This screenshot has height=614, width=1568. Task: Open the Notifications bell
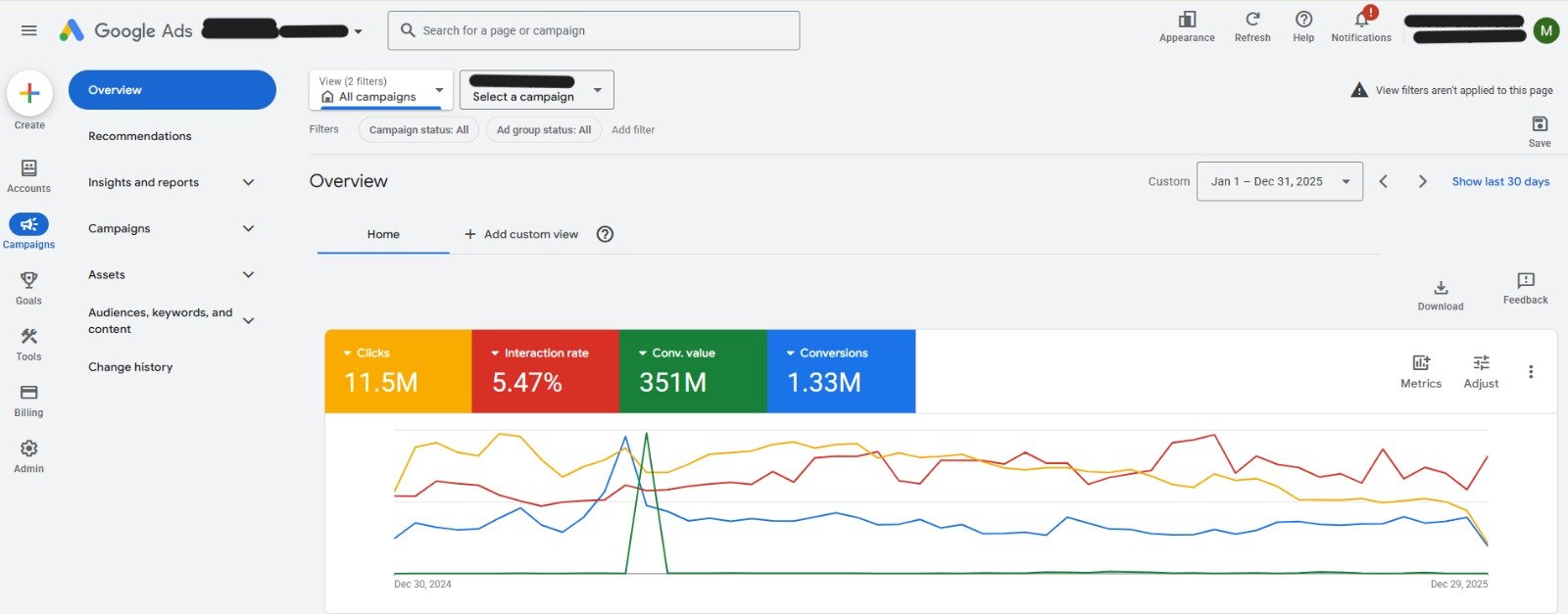tap(1360, 20)
